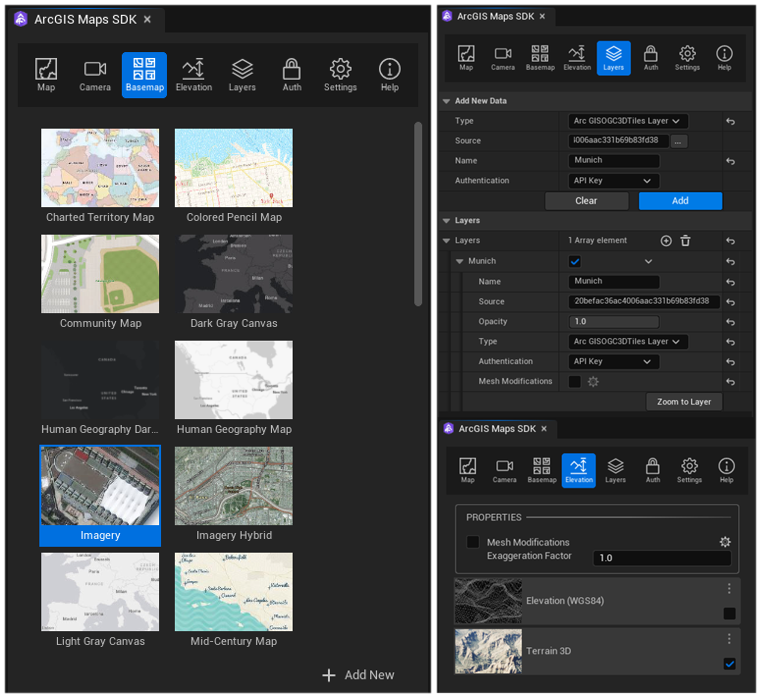Open Authentication dropdown under Add New Data

click(614, 181)
